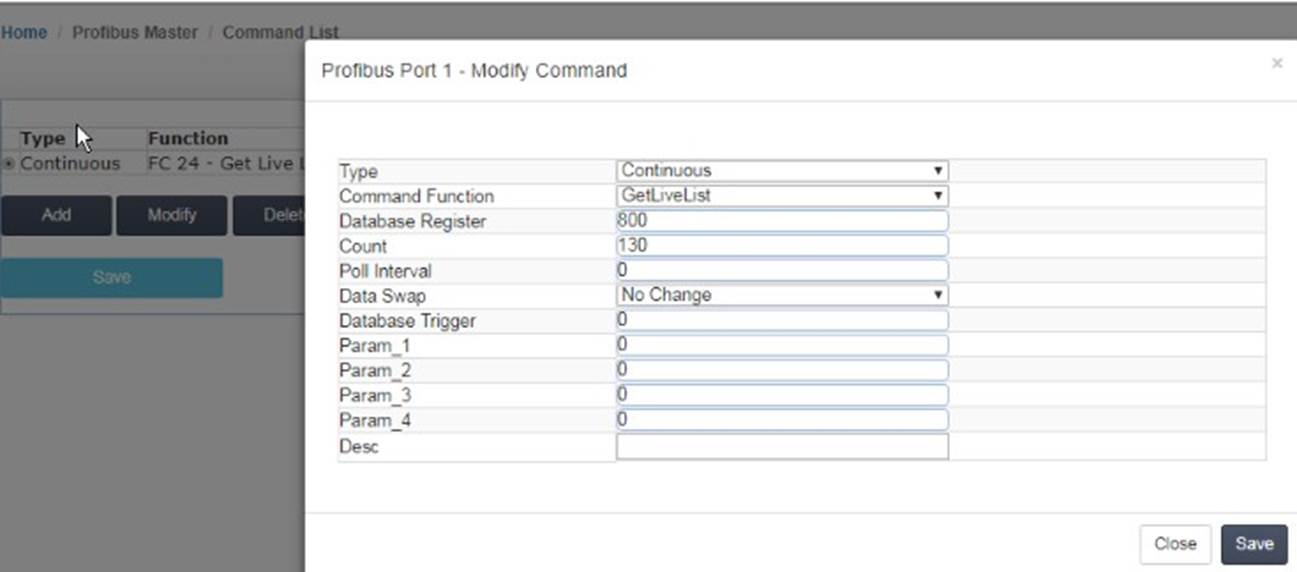Click the Modify button in the command list
This screenshot has height=572, width=1297.
point(172,215)
